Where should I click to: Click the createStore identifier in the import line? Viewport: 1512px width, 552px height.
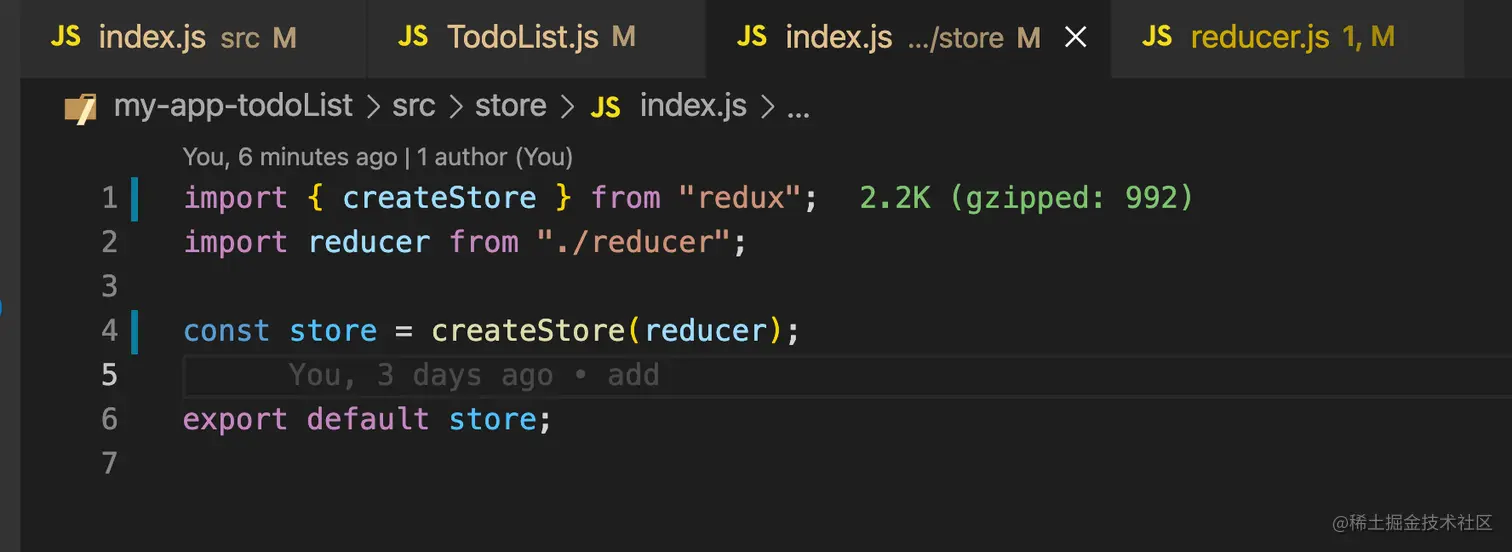click(x=439, y=198)
